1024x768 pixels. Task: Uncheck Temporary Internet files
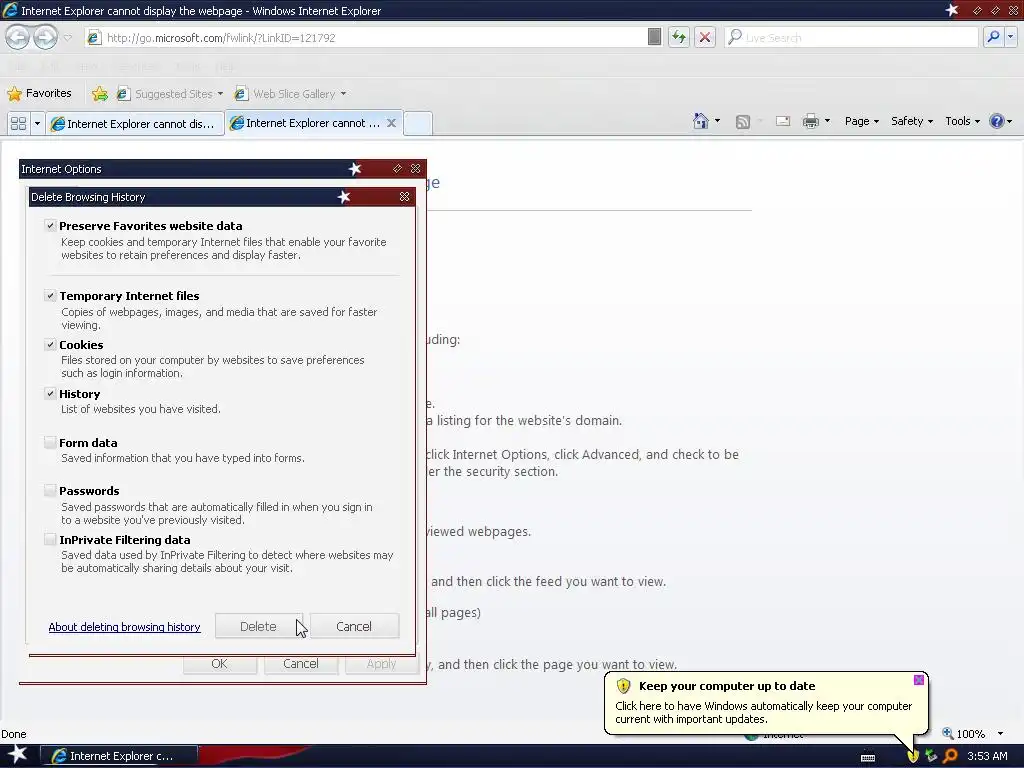(50, 295)
